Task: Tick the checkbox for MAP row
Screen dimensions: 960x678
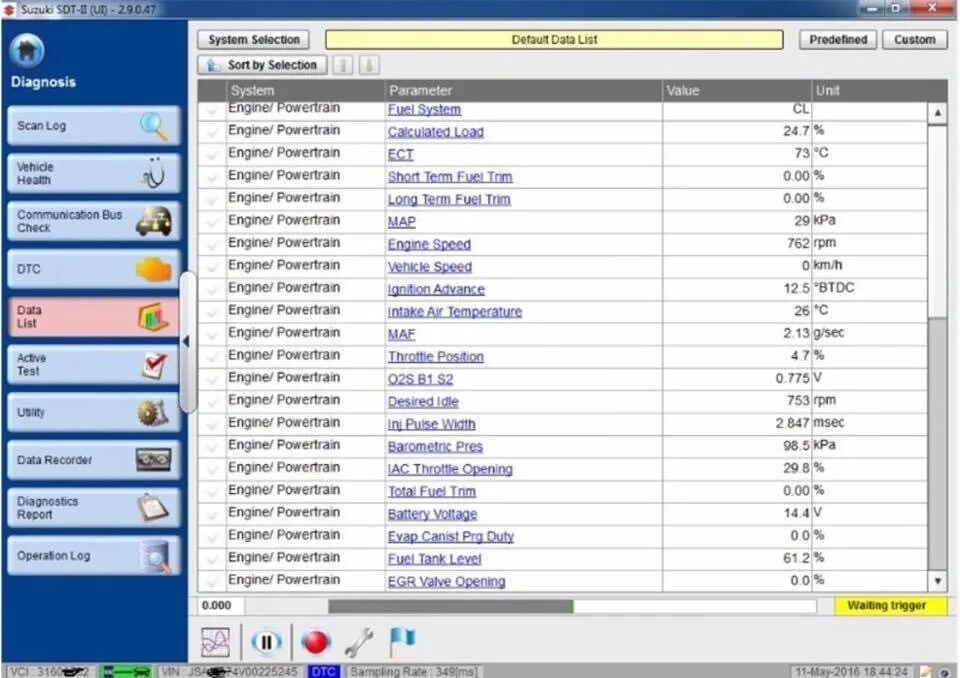Action: point(212,222)
